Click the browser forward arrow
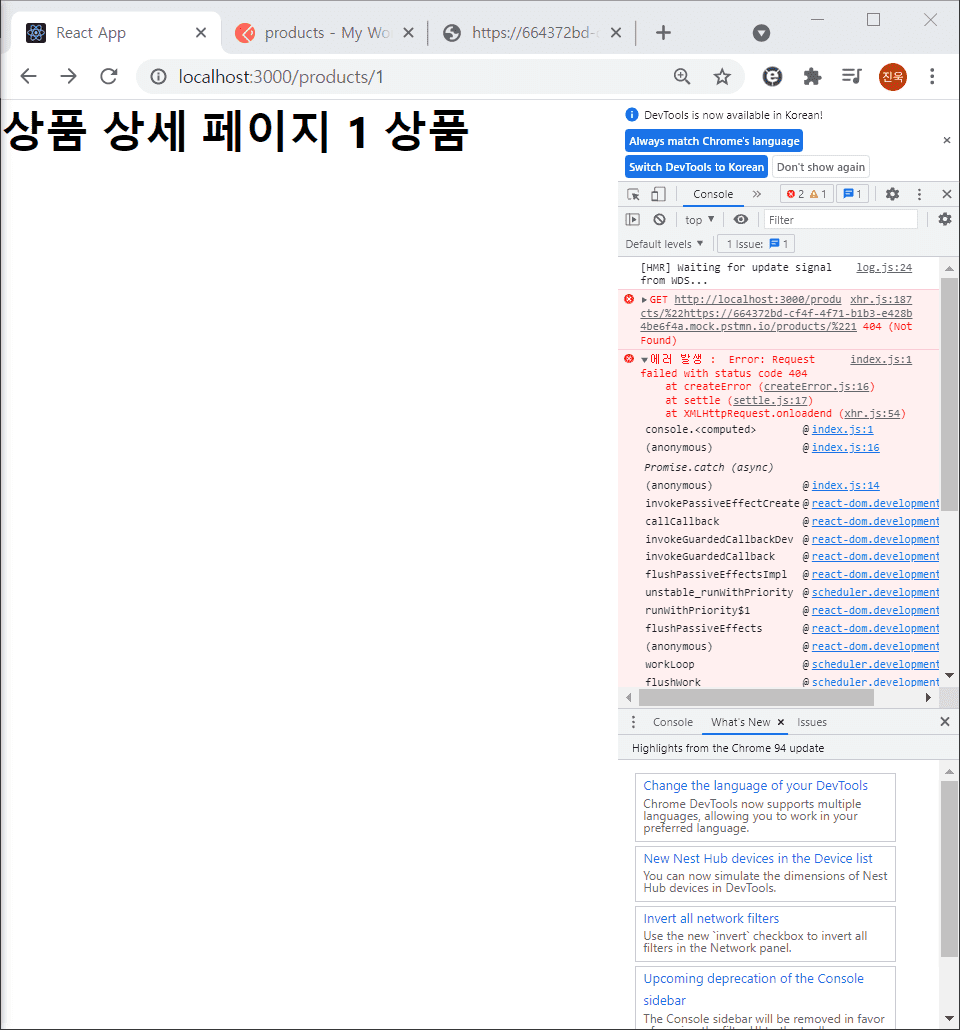 68,77
